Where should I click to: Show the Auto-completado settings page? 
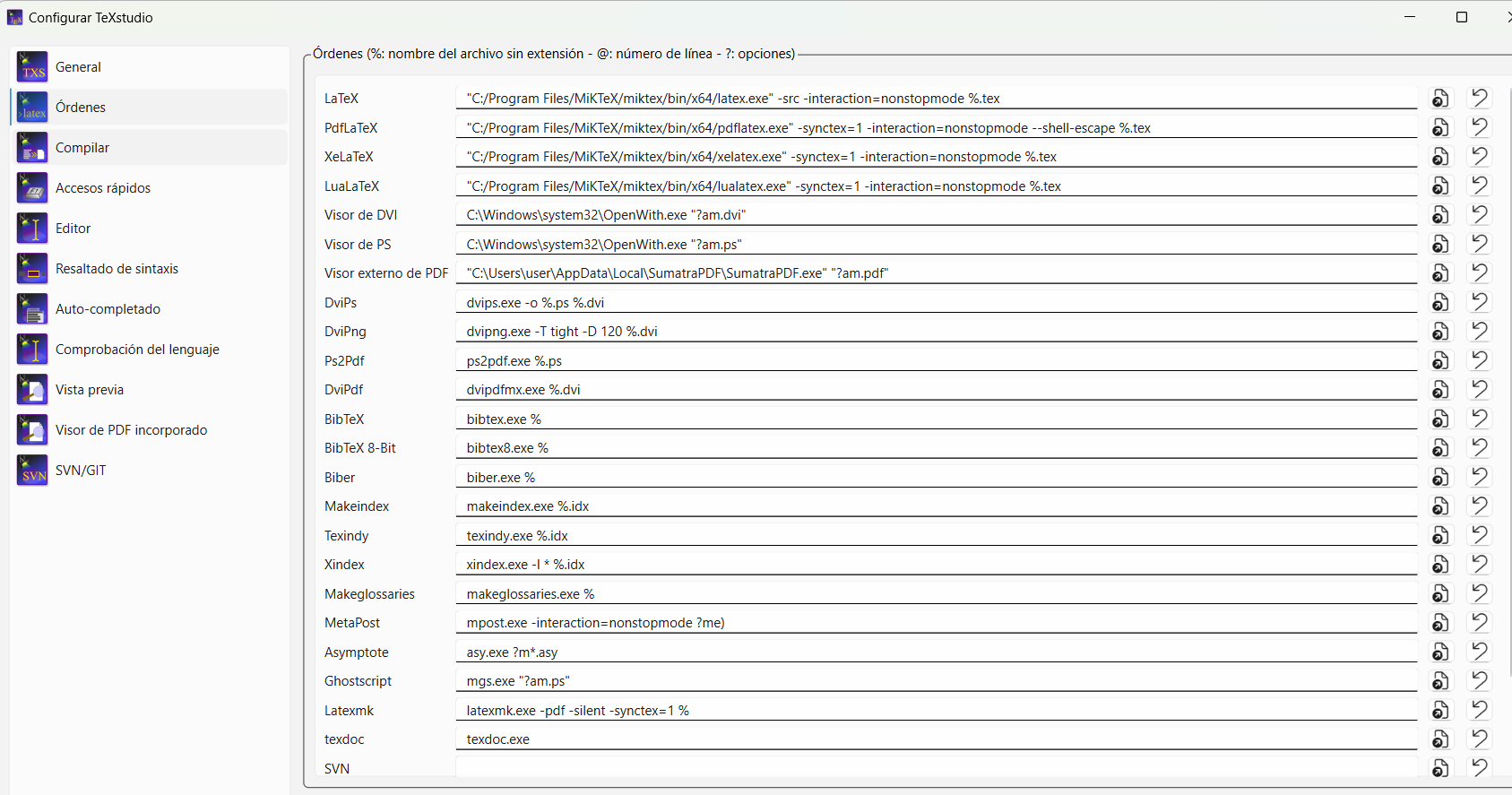149,309
